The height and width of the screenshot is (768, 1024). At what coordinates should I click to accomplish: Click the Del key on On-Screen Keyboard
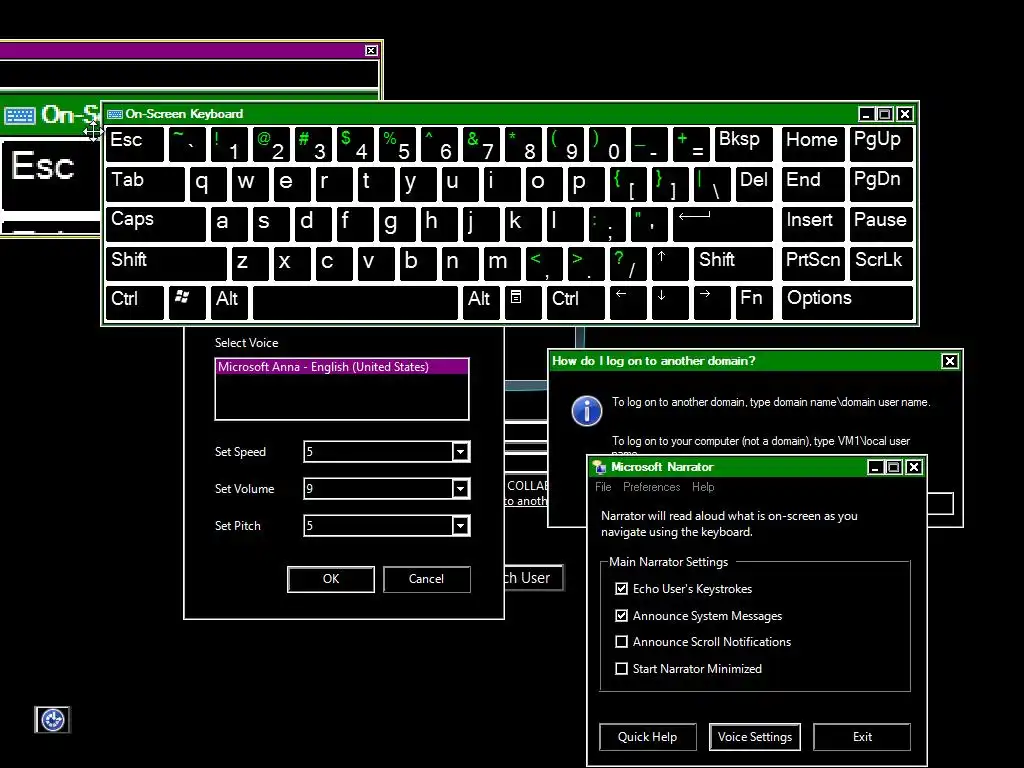pyautogui.click(x=754, y=185)
